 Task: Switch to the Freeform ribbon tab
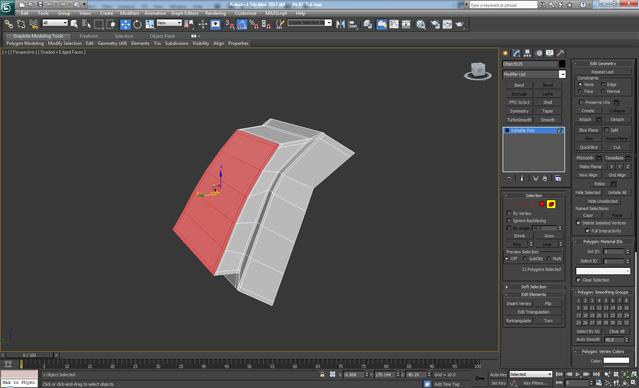pyautogui.click(x=89, y=36)
